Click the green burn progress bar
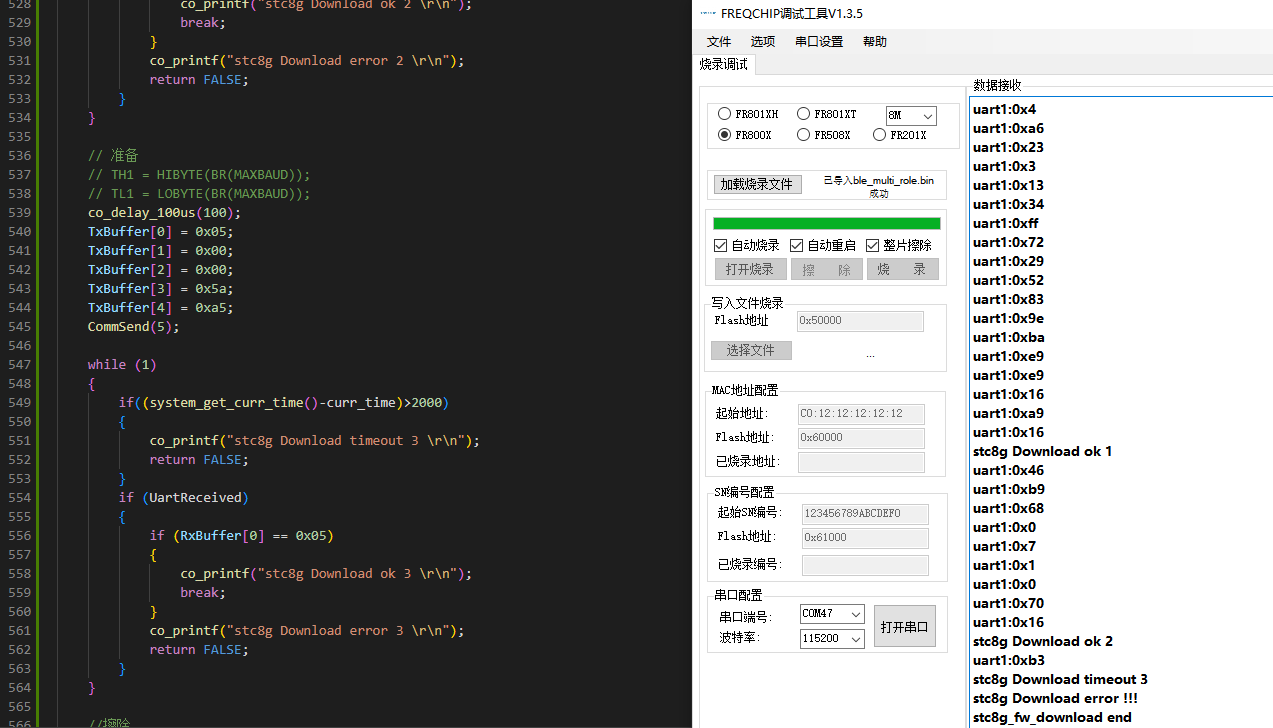The width and height of the screenshot is (1273, 728). pos(826,224)
